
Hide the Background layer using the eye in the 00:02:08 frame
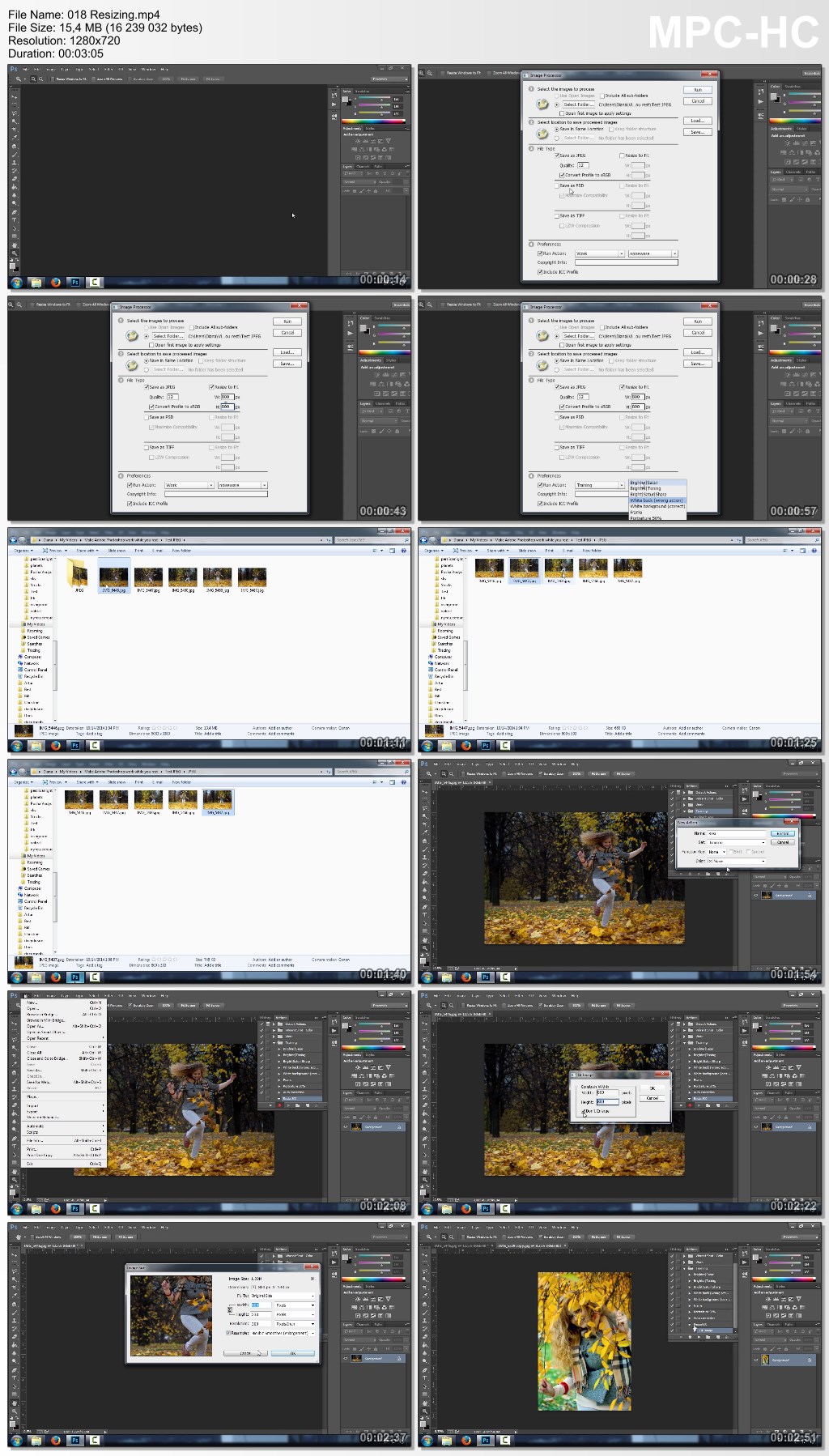coord(346,1126)
